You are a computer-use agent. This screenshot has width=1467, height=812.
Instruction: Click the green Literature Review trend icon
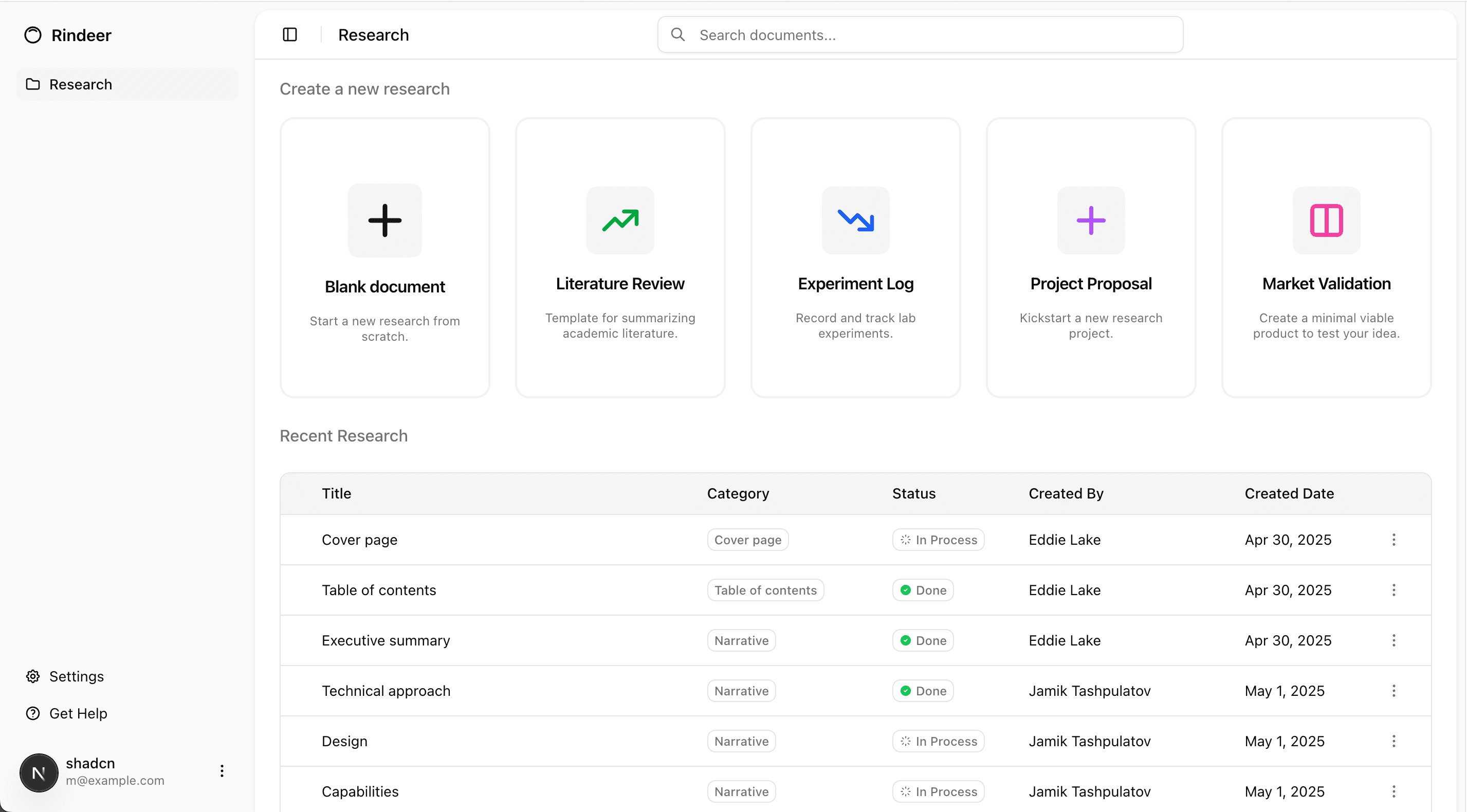point(620,220)
